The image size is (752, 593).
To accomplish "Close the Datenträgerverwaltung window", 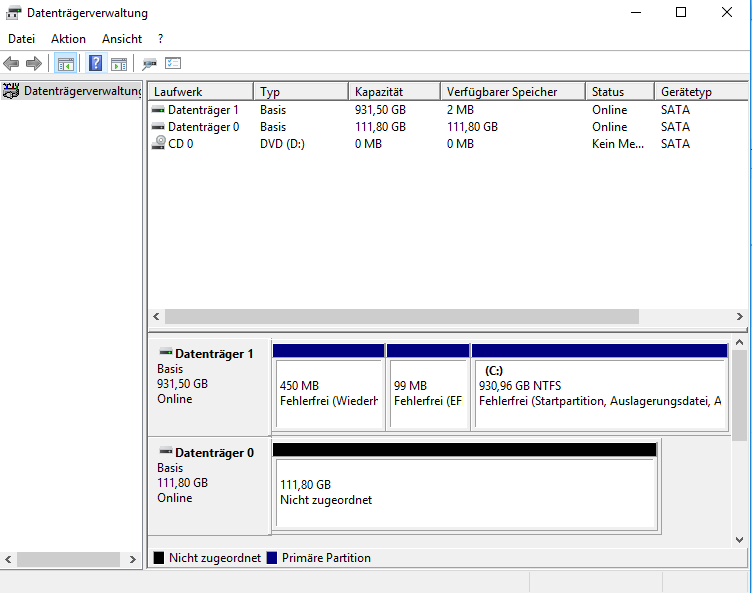I will coord(727,13).
